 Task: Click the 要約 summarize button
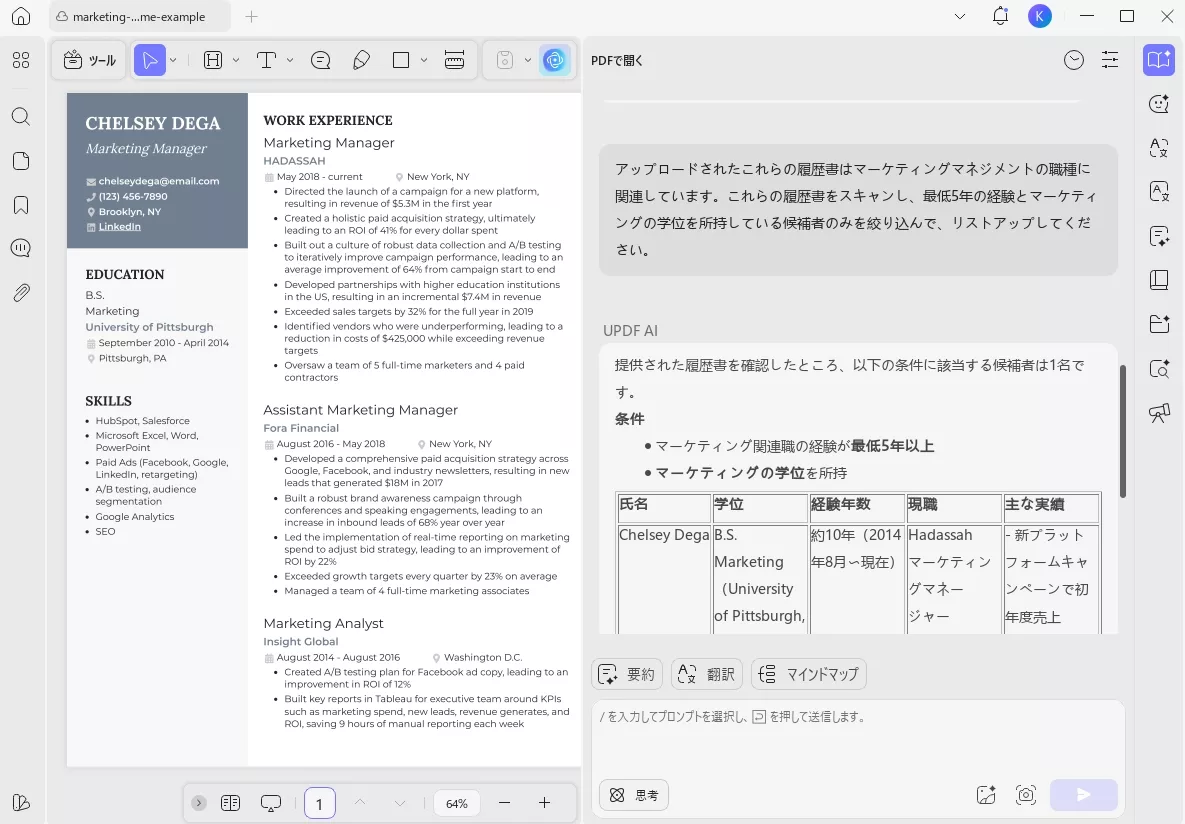click(x=627, y=674)
